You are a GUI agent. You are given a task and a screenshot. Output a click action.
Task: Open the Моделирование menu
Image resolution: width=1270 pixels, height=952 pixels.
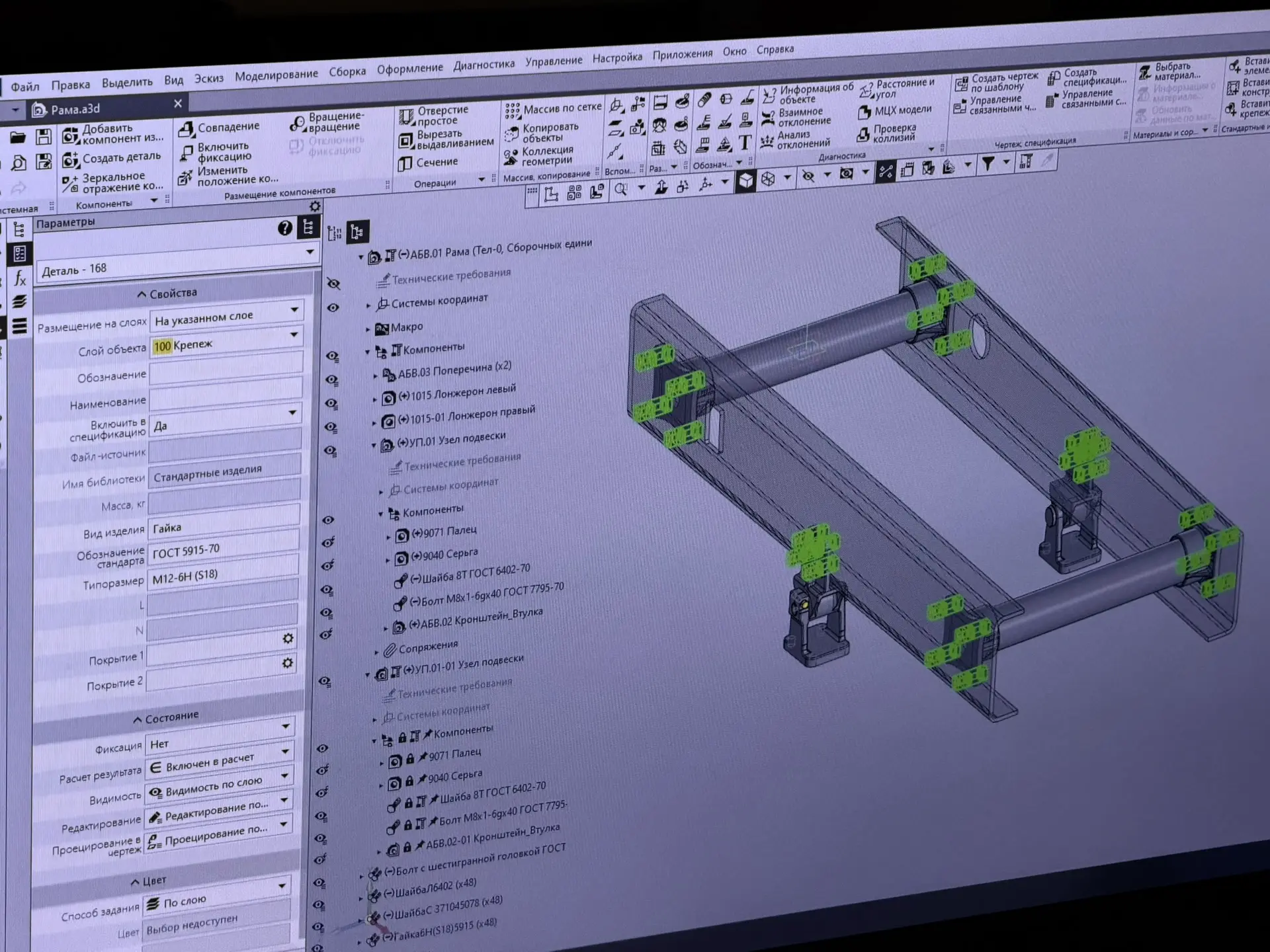coord(276,75)
